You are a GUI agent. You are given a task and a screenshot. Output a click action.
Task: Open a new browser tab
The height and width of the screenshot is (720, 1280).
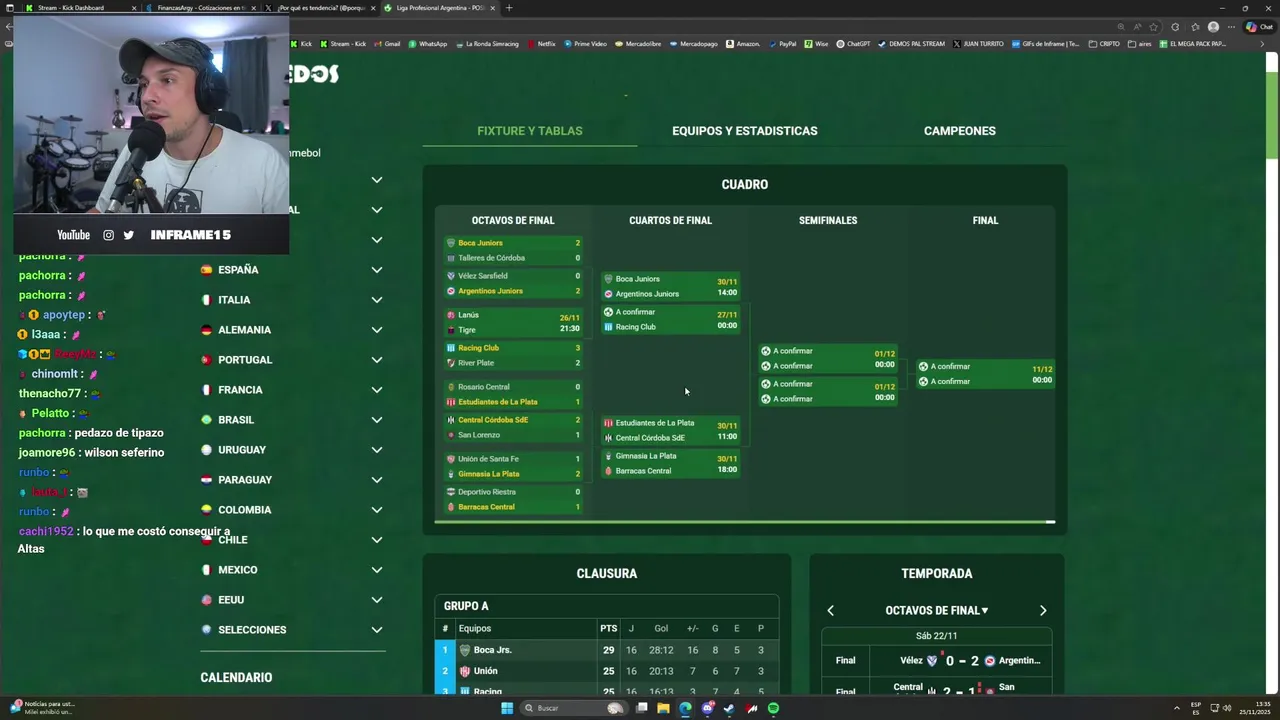click(508, 8)
